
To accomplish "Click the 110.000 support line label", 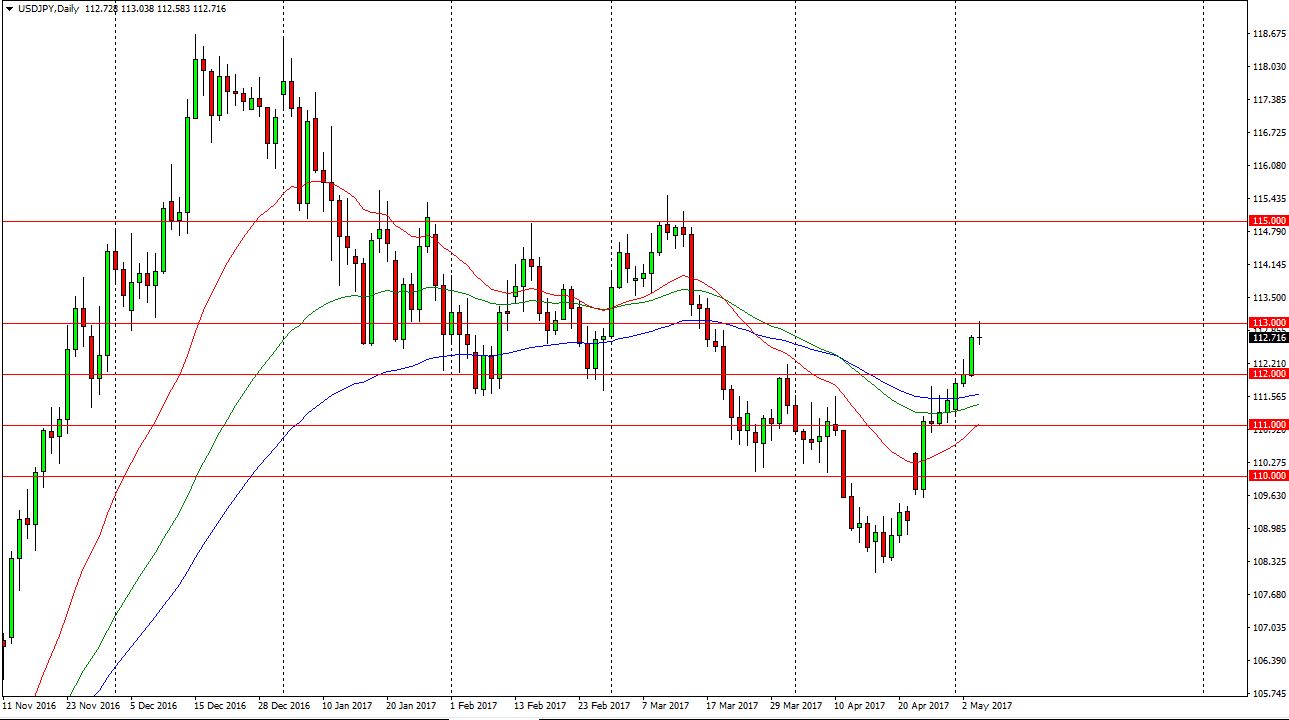I will [1267, 475].
